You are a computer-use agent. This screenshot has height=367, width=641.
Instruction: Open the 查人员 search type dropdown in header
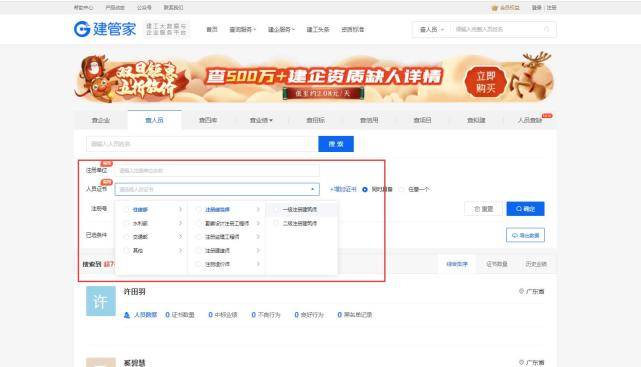432,29
